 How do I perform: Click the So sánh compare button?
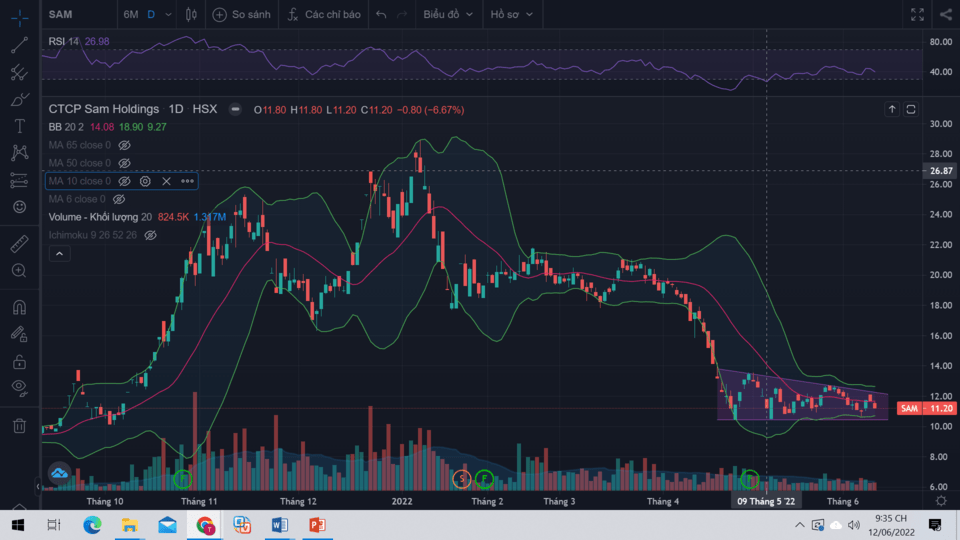coord(243,15)
